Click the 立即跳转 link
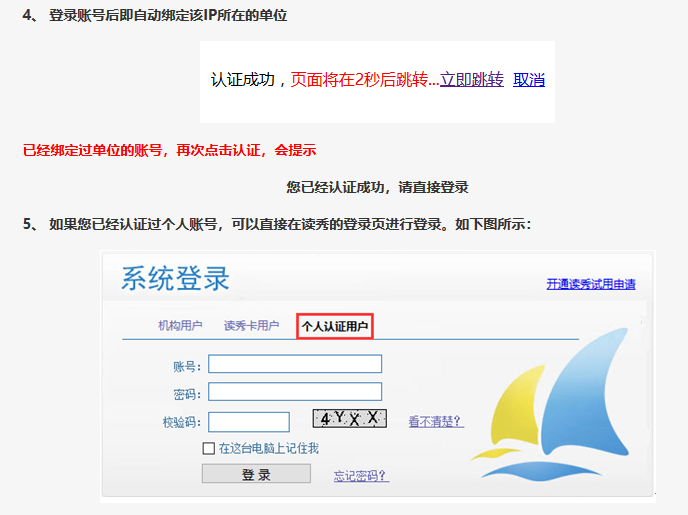This screenshot has height=515, width=688. pos(471,80)
